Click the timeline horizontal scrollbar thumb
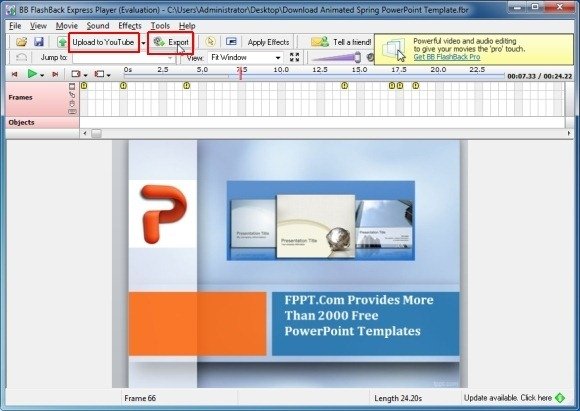 pyautogui.click(x=96, y=133)
